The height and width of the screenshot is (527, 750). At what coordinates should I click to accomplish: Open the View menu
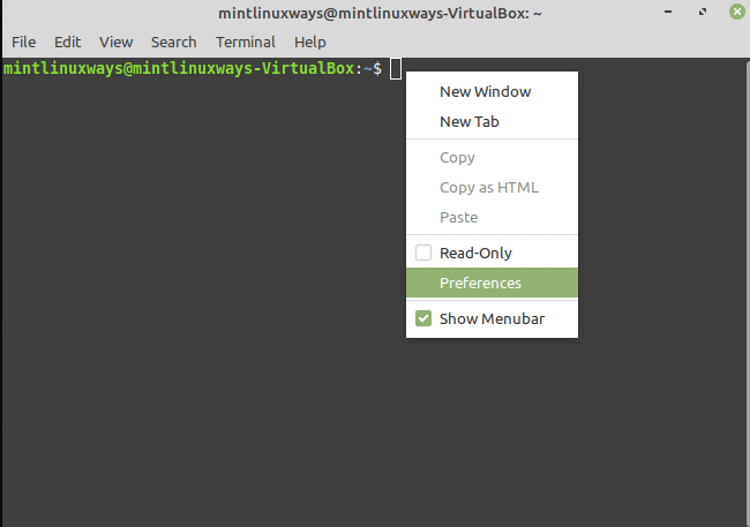tap(116, 42)
